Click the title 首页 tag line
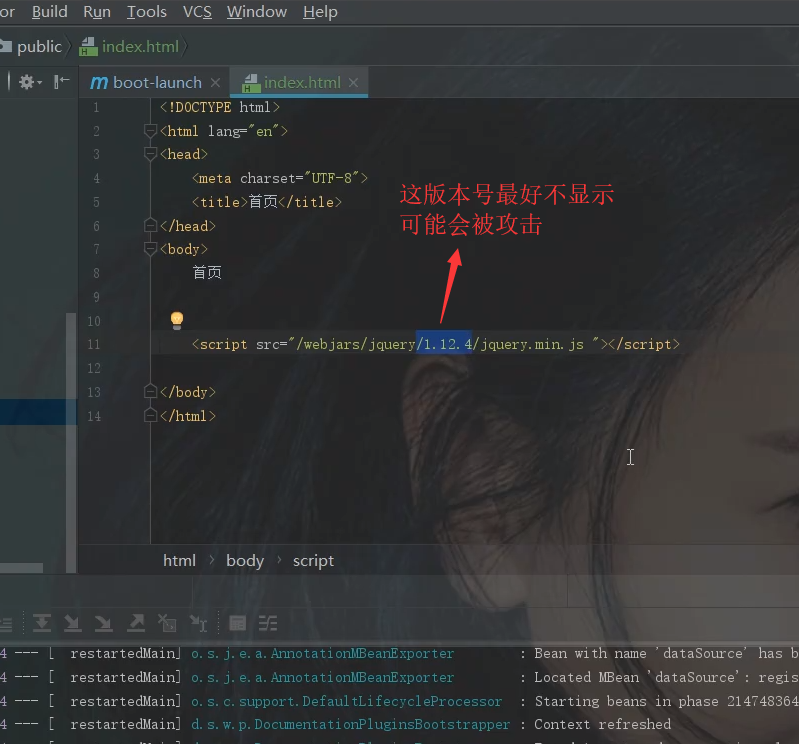Image resolution: width=799 pixels, height=744 pixels. (x=267, y=202)
